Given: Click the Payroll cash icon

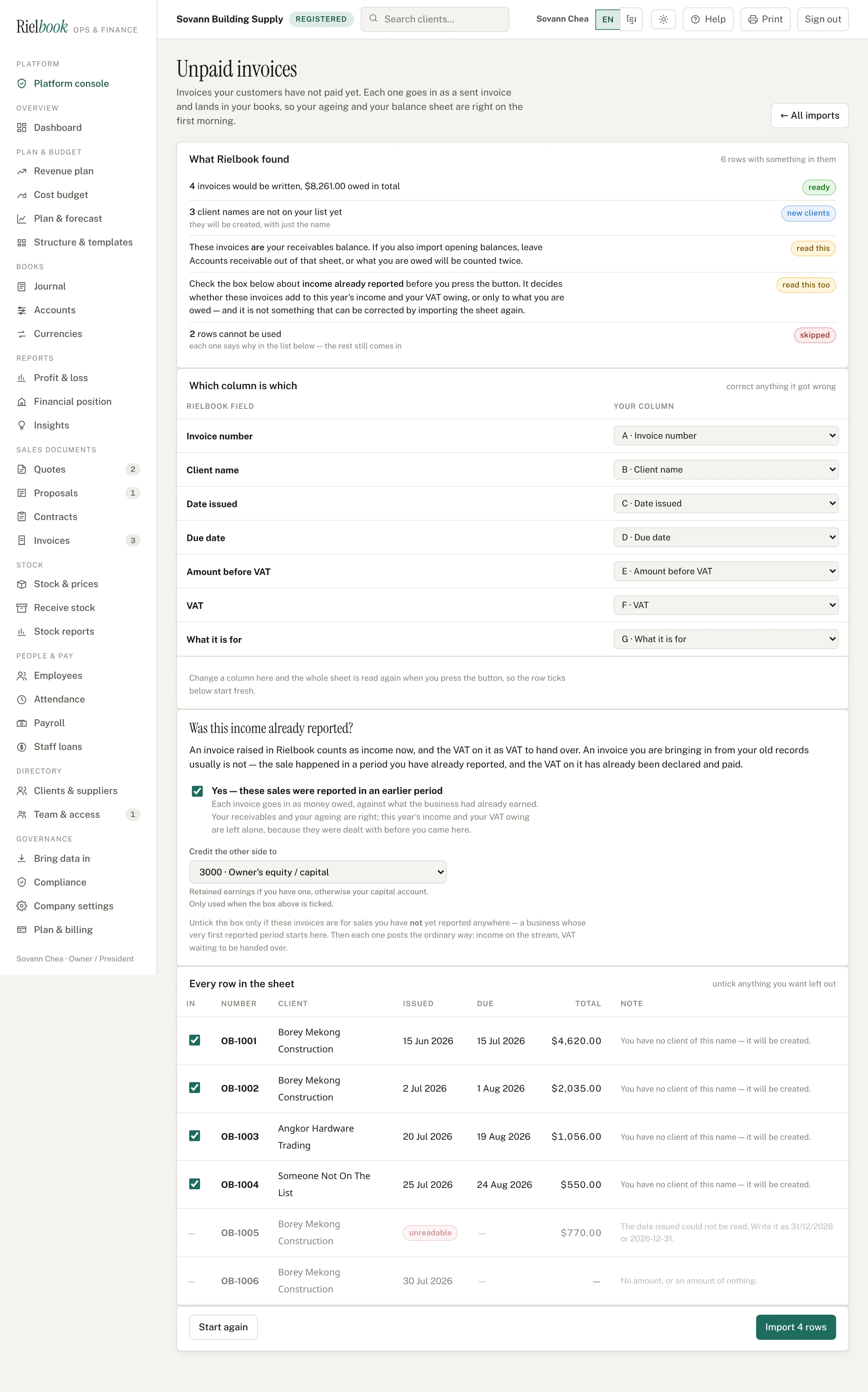Looking at the screenshot, I should [22, 723].
